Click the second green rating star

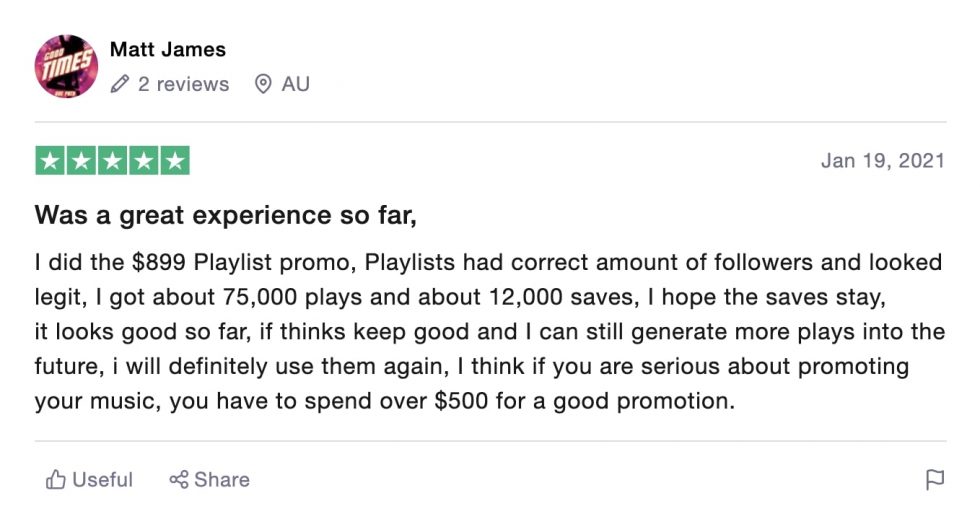[81, 161]
